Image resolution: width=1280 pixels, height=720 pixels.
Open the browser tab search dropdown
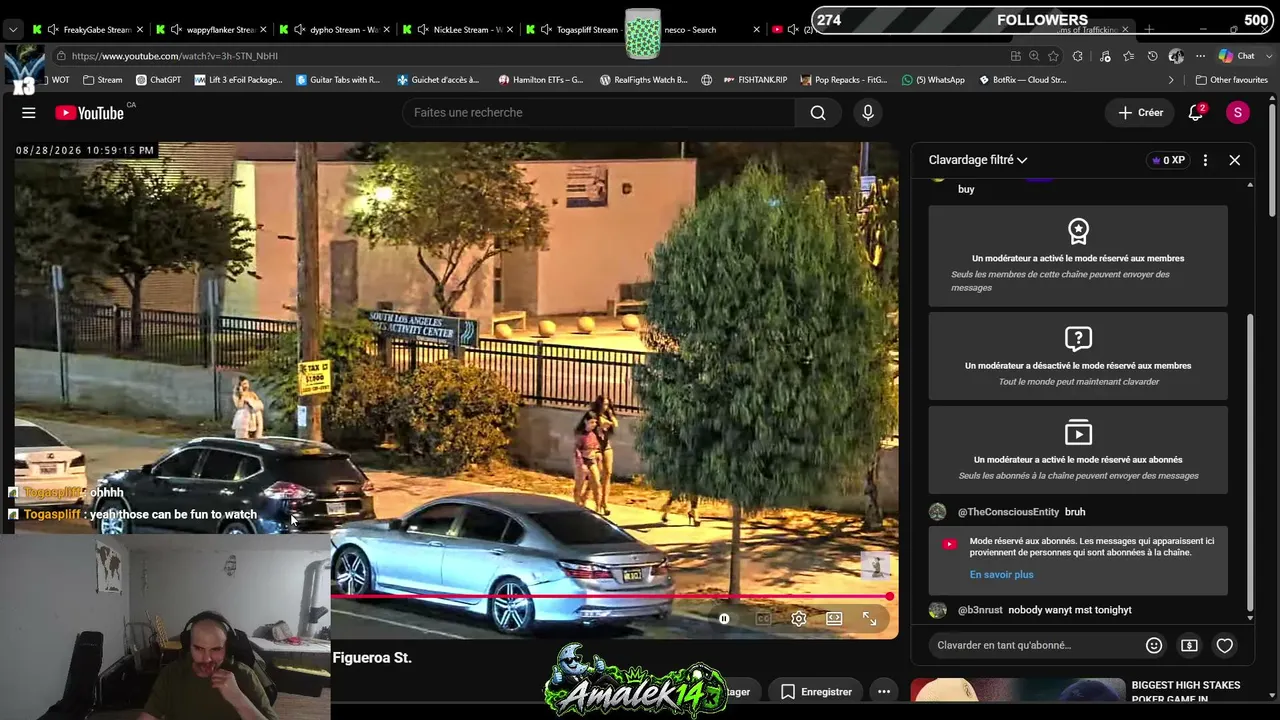point(13,30)
